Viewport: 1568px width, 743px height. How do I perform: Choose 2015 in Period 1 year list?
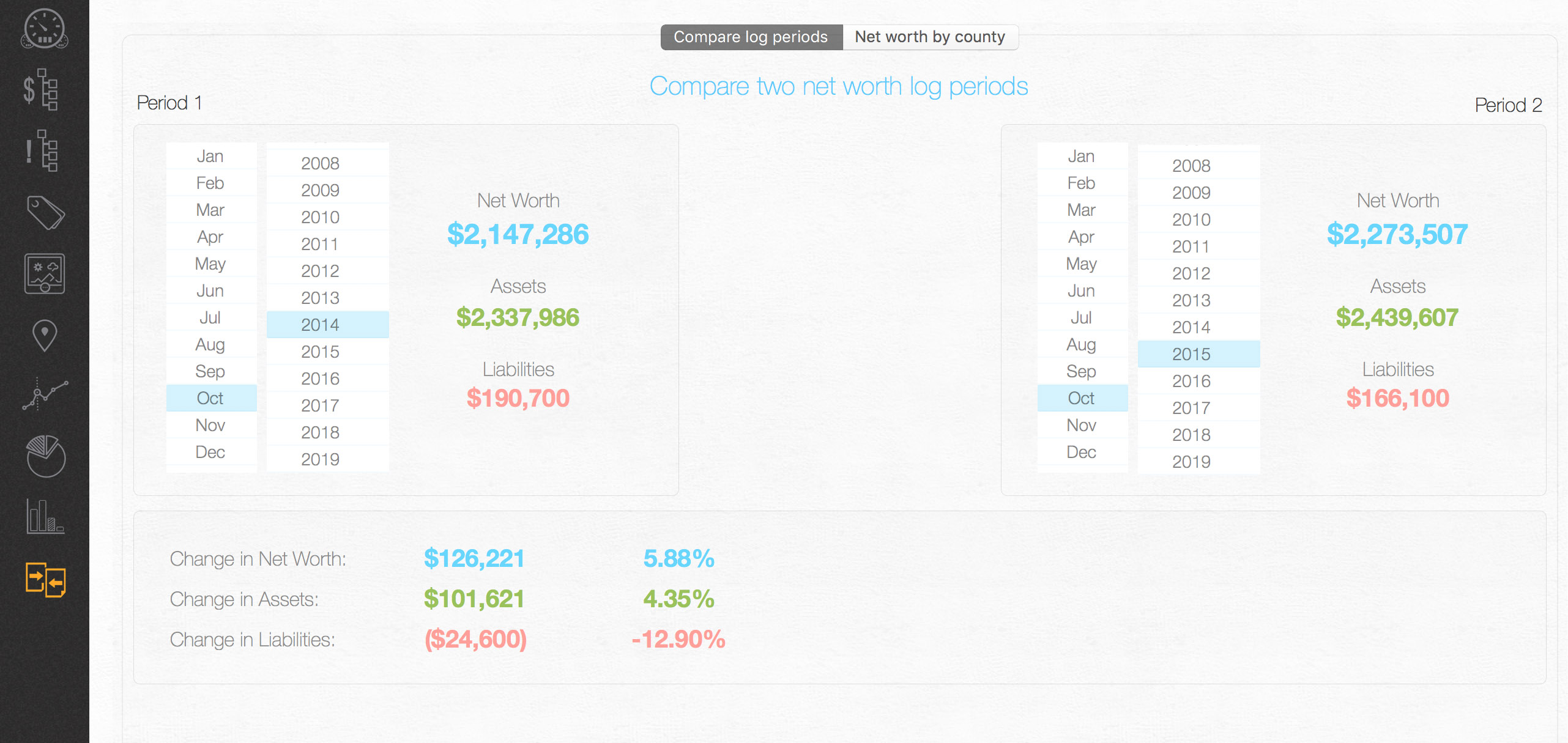[x=327, y=352]
